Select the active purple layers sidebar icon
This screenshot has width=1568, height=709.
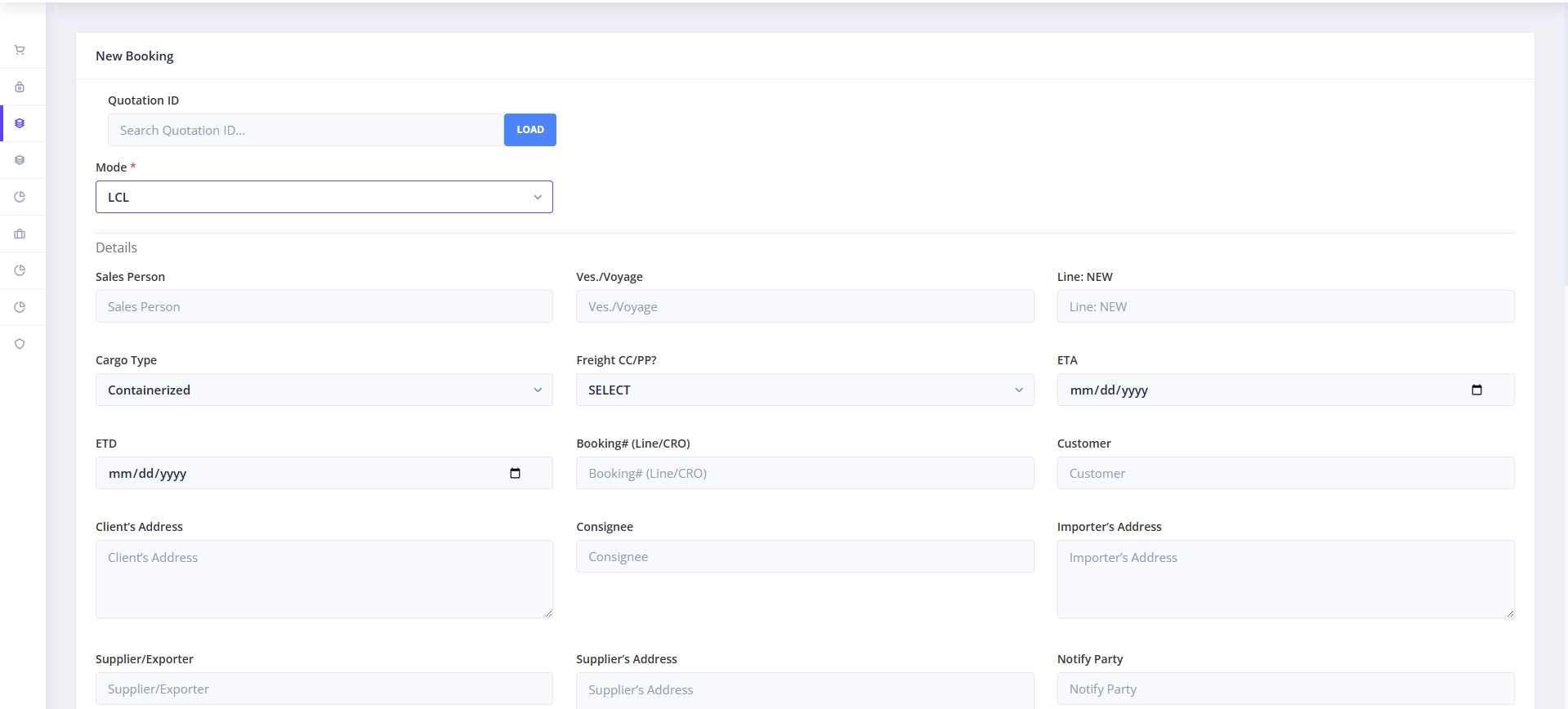click(20, 123)
